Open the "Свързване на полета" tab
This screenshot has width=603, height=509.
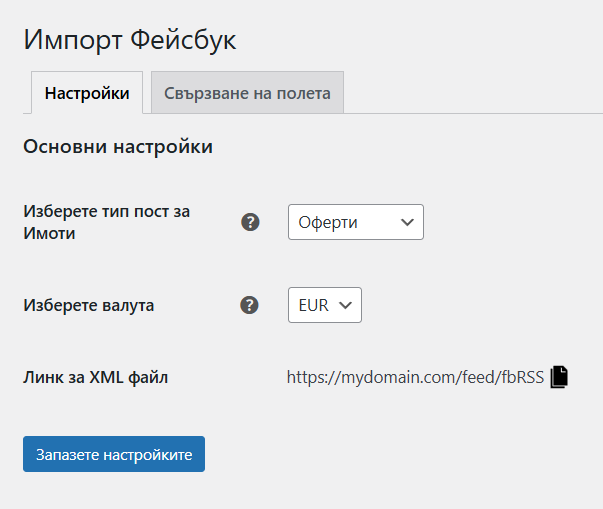click(247, 93)
